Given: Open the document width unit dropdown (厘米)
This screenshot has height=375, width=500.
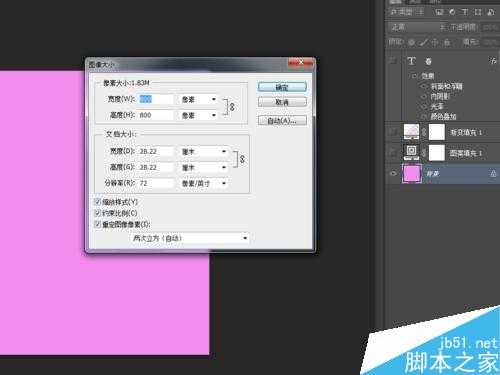Looking at the screenshot, I should (x=204, y=152).
